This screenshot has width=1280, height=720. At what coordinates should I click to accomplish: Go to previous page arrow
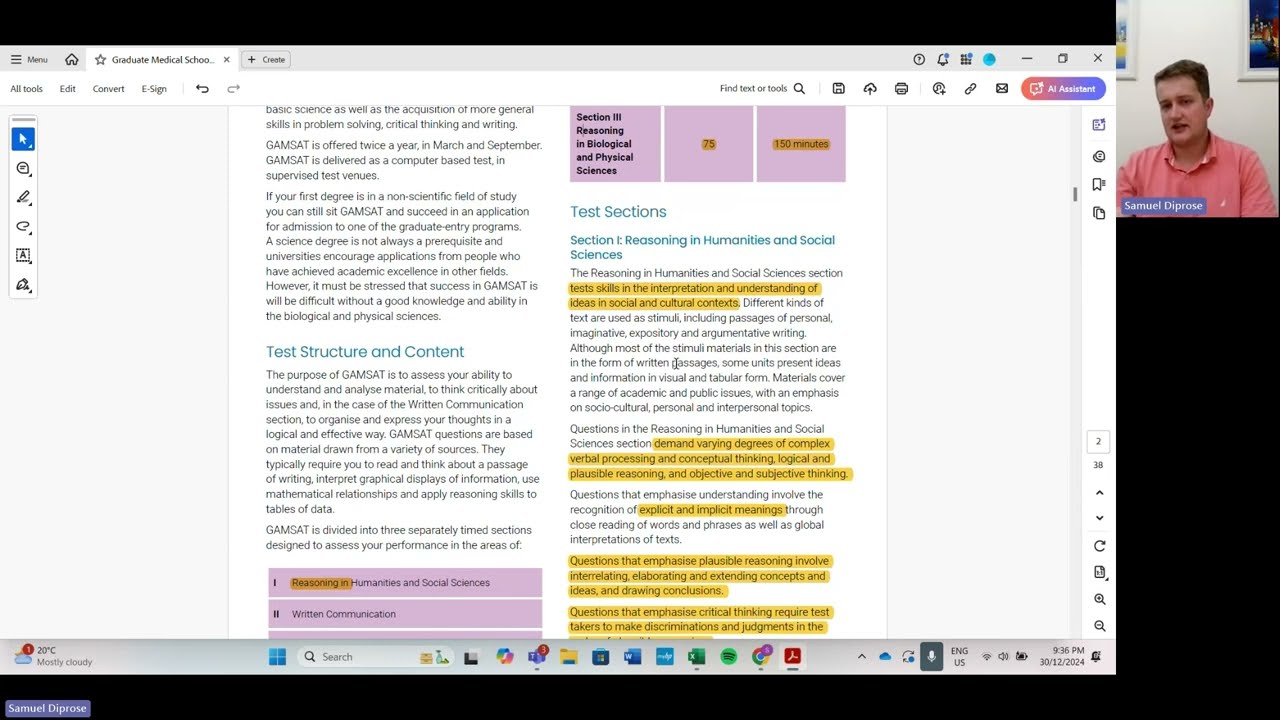1099,492
